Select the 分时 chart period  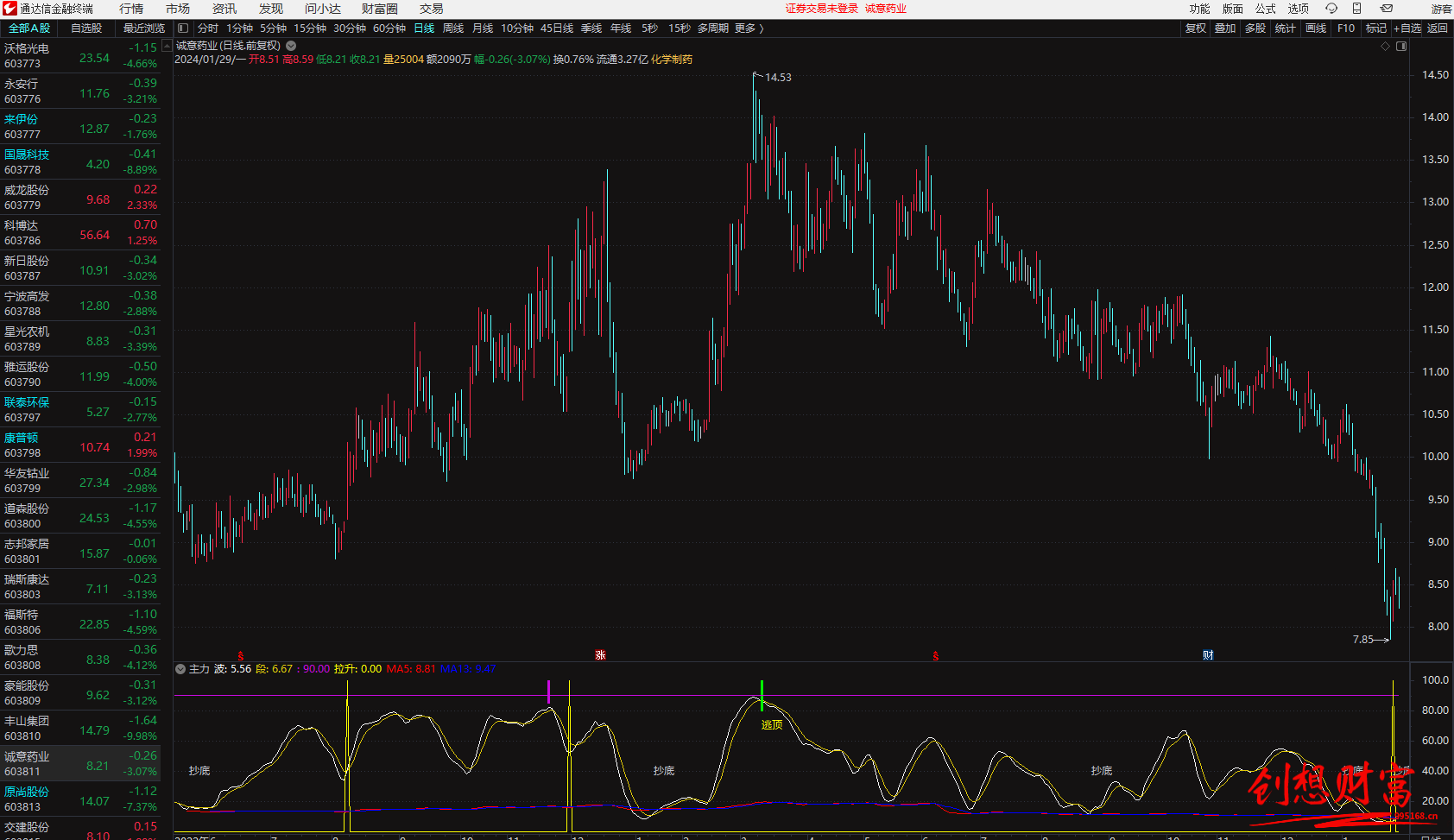coord(207,28)
